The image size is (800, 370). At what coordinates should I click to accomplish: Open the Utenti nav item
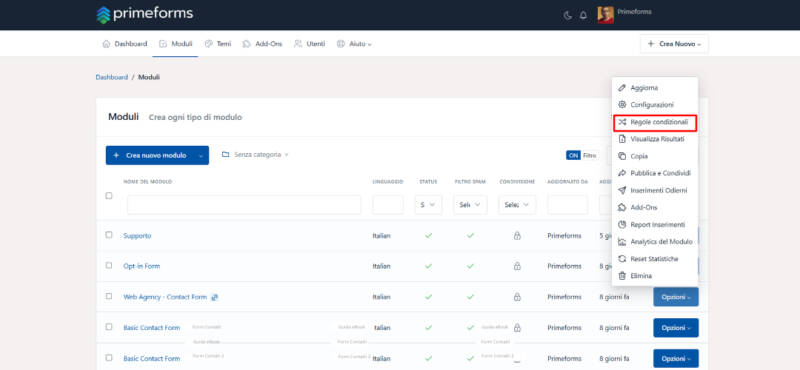(310, 44)
